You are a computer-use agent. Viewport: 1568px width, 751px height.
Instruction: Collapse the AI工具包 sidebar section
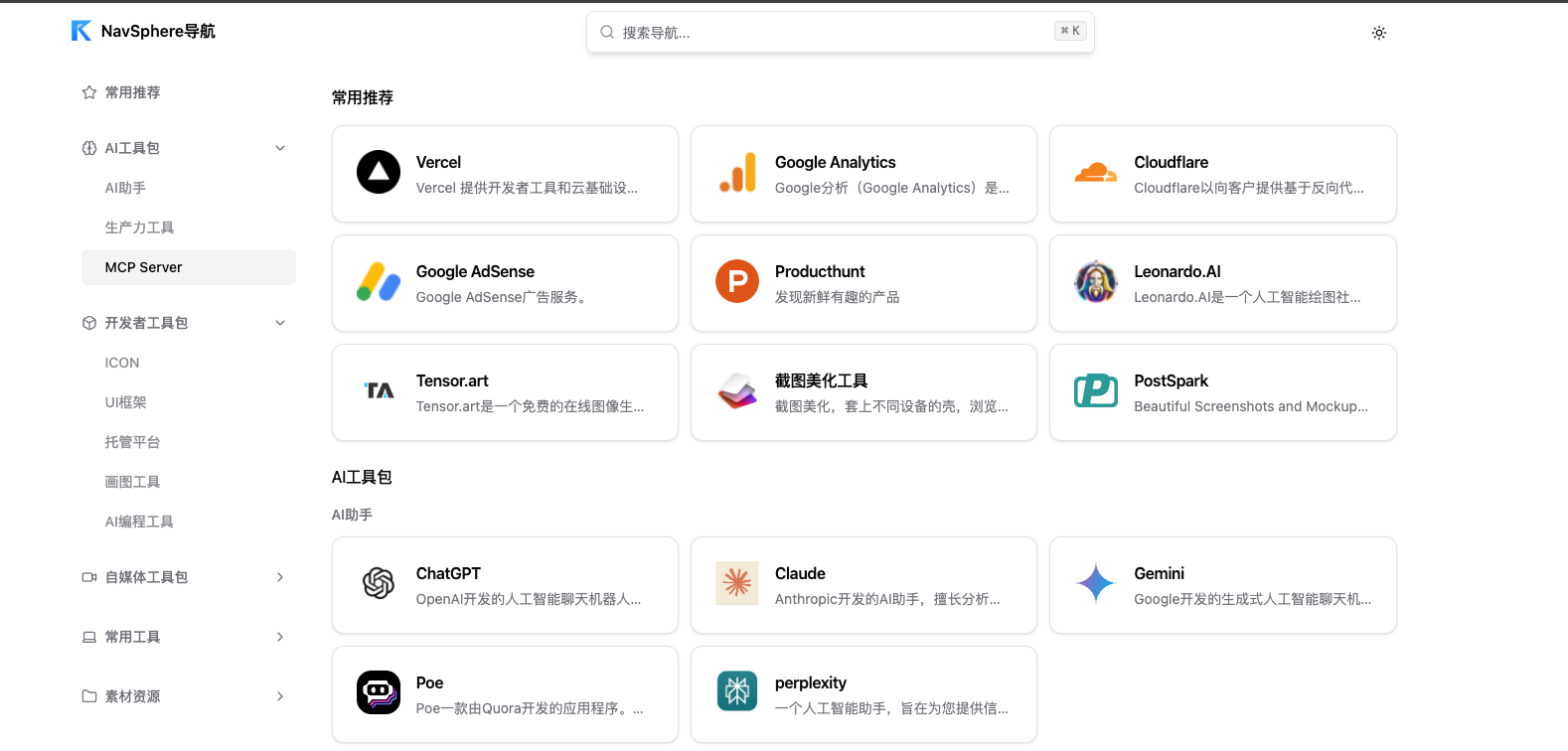coord(280,148)
